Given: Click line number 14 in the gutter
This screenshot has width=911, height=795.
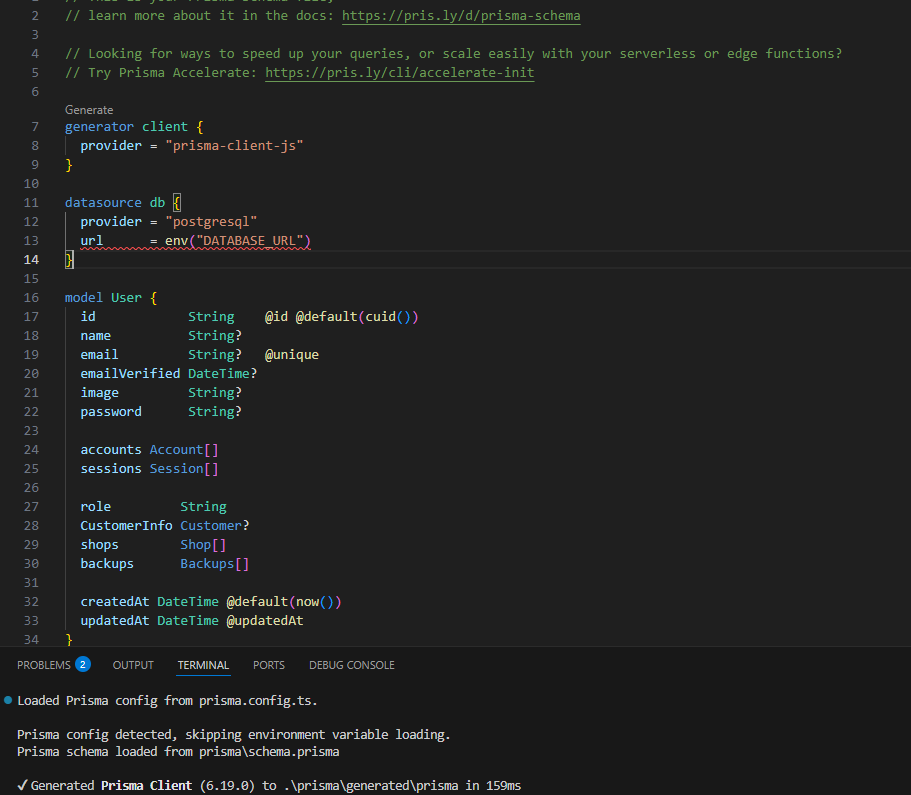Looking at the screenshot, I should click(x=31, y=260).
